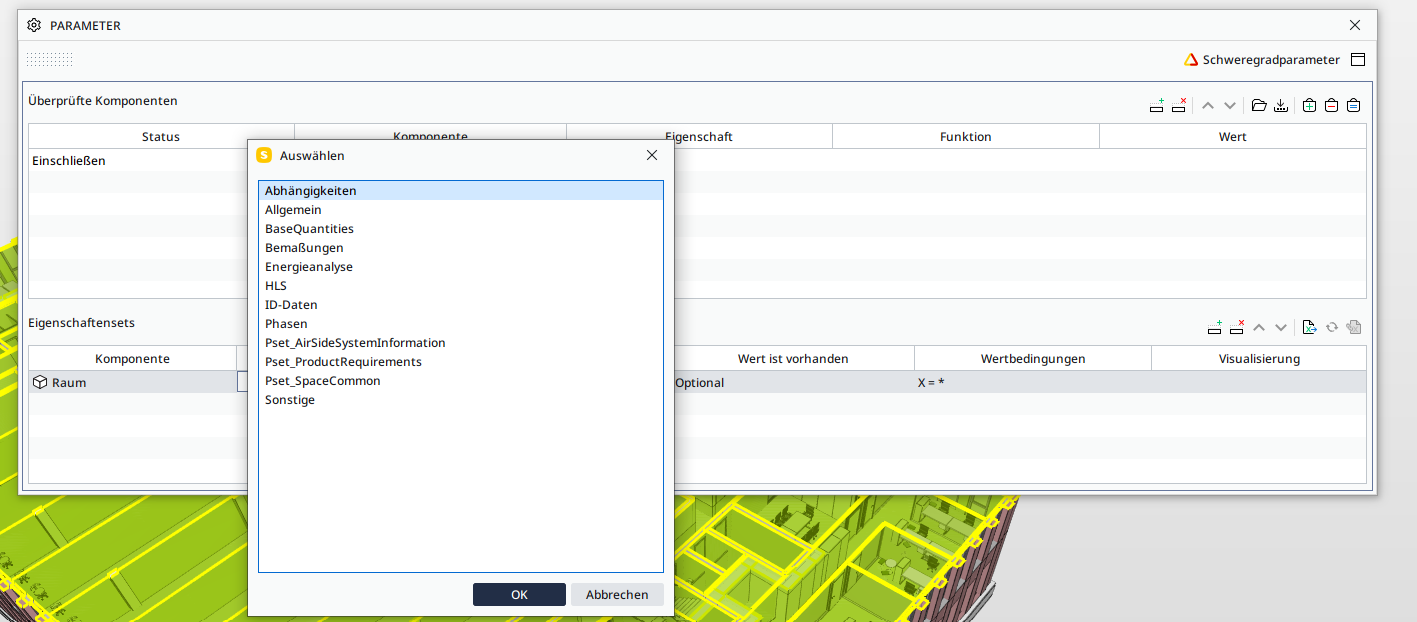Delete row icon in Eigenschaftensets toolbar
Image resolution: width=1417 pixels, height=622 pixels.
[x=1238, y=327]
